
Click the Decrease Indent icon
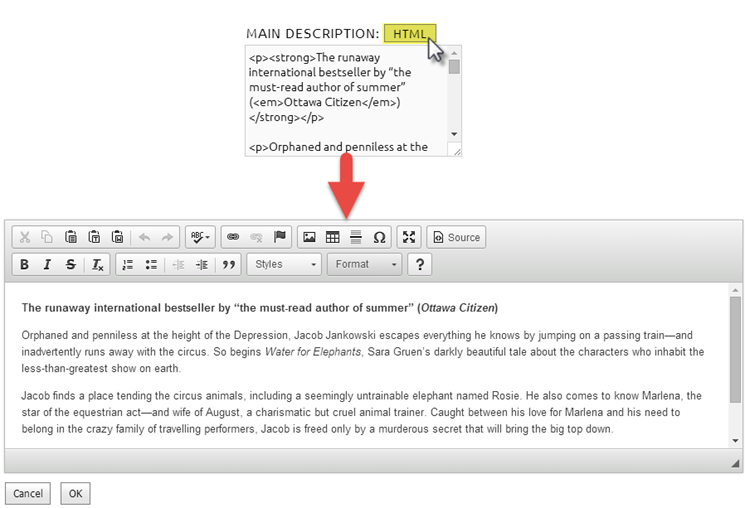click(178, 264)
